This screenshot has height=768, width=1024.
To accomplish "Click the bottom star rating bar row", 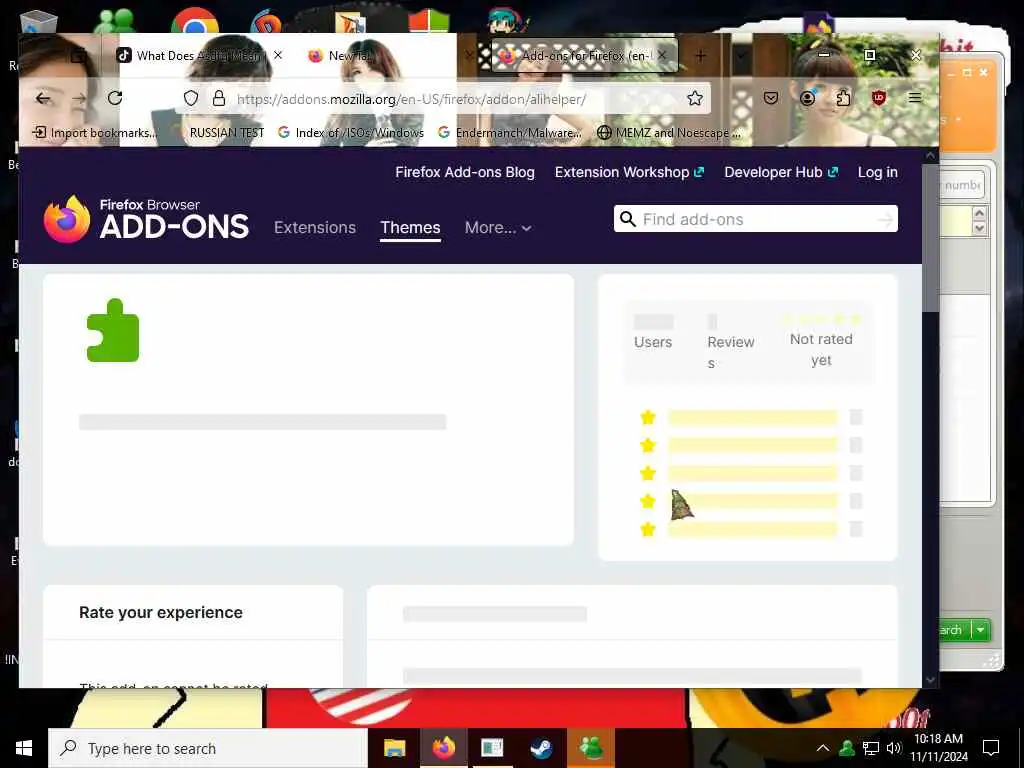I will click(752, 530).
